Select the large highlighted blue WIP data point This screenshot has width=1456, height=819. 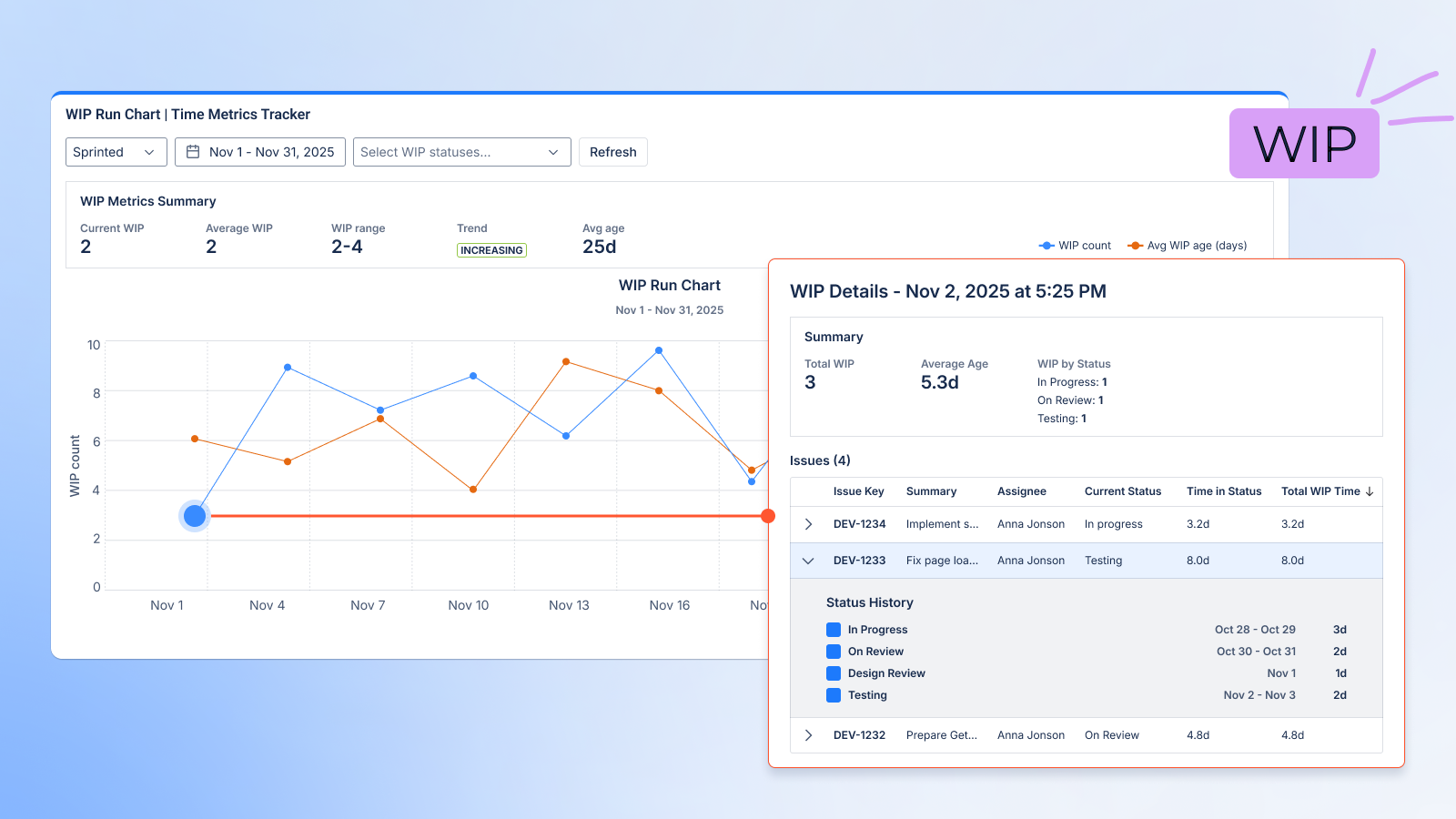[x=195, y=516]
